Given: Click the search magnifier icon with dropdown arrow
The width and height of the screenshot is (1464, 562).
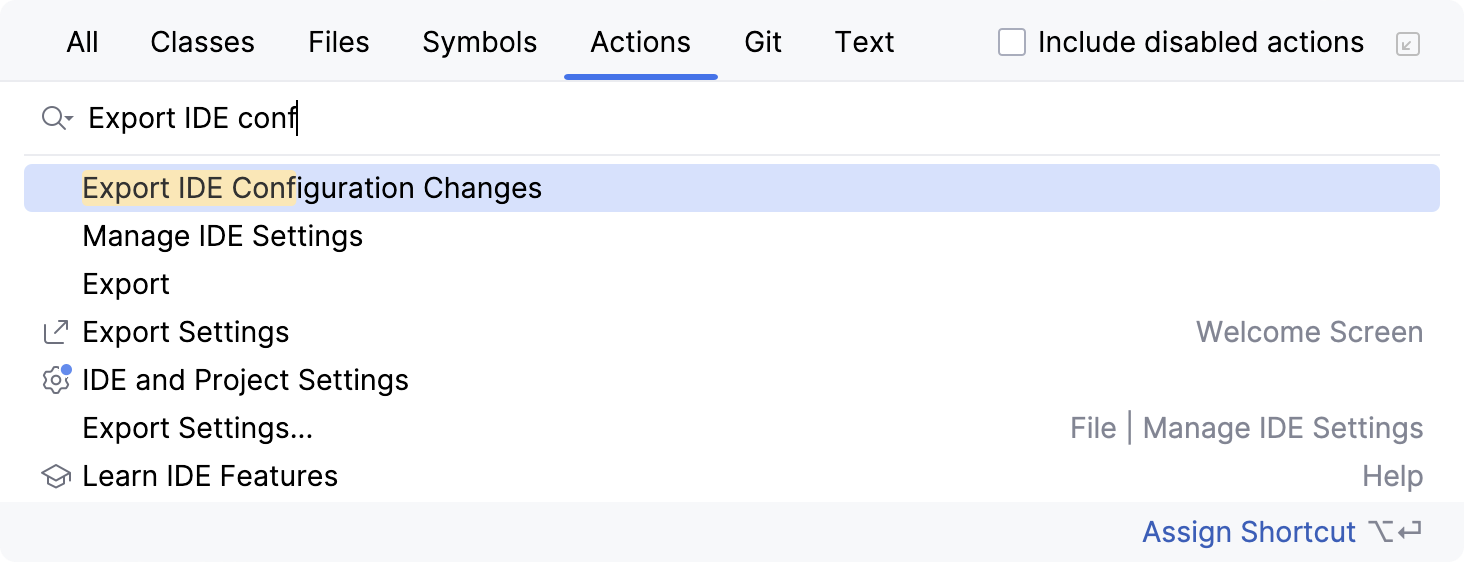Looking at the screenshot, I should [56, 119].
